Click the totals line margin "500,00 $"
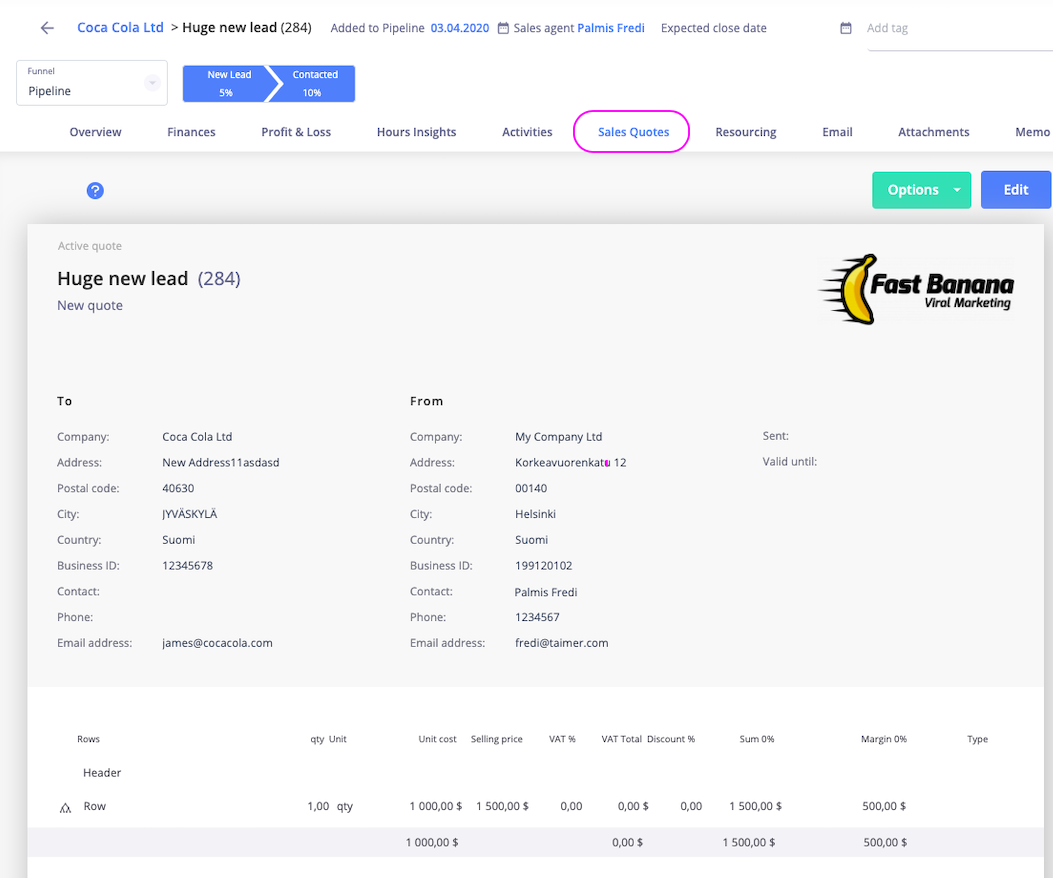 click(x=885, y=842)
